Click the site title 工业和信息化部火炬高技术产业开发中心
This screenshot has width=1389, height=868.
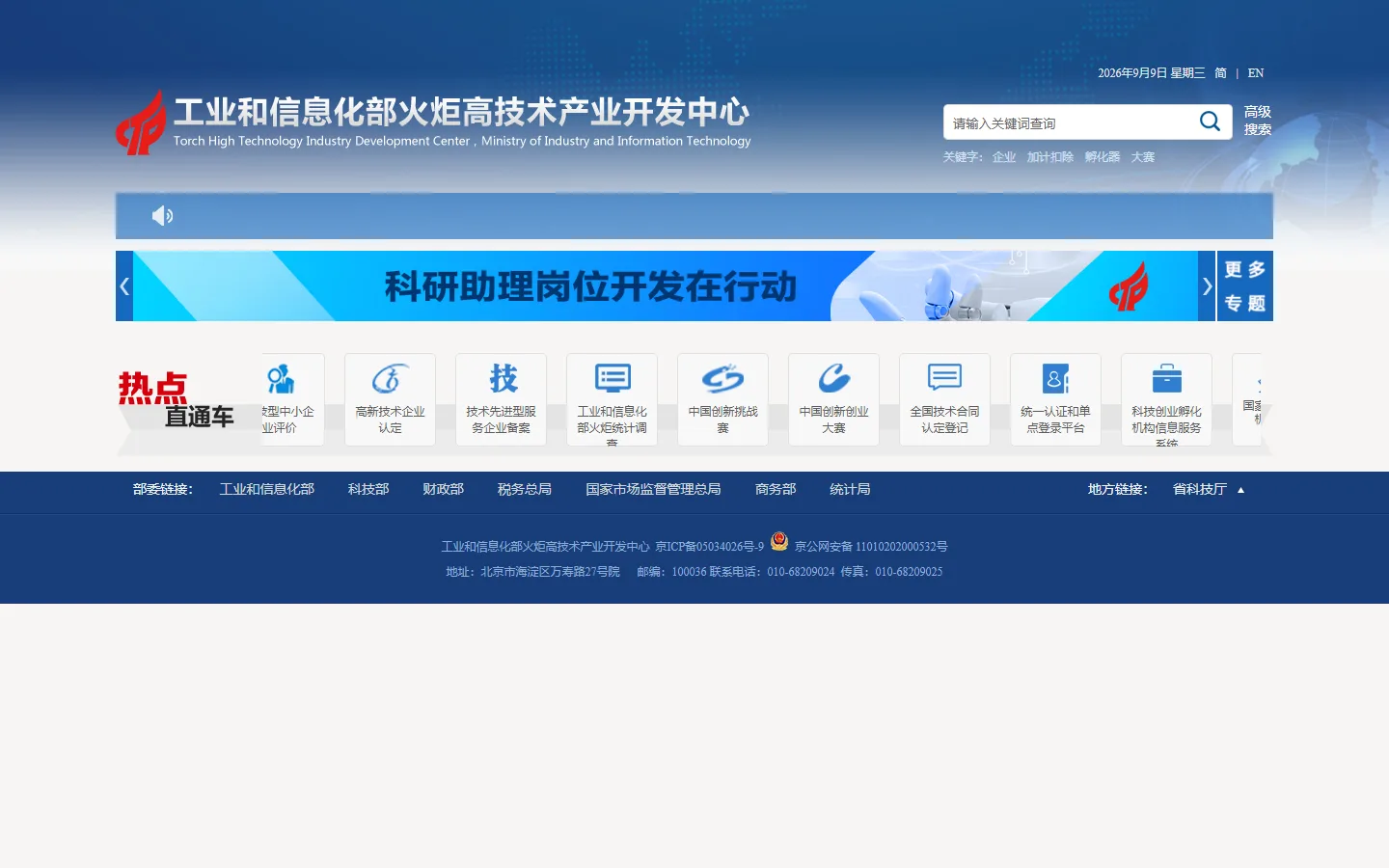pyautogui.click(x=461, y=112)
